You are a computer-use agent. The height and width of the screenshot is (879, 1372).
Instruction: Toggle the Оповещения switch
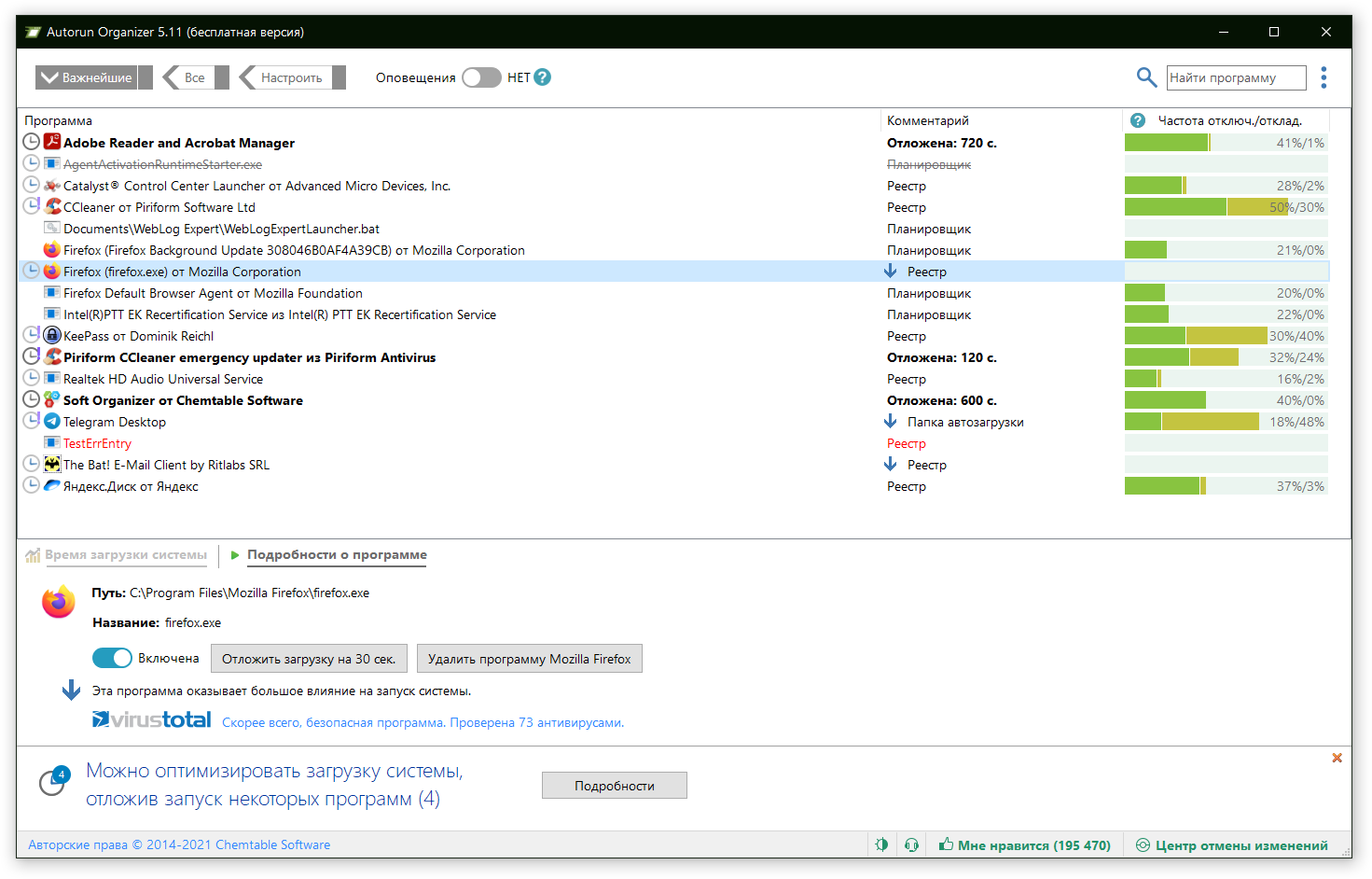click(x=481, y=77)
